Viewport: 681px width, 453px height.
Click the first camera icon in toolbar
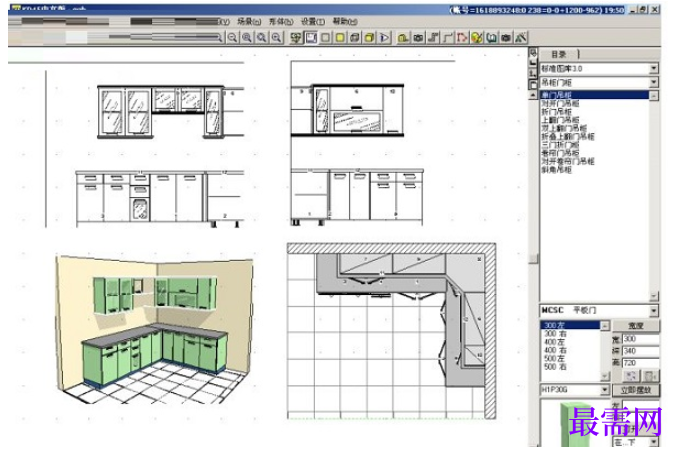coord(418,38)
